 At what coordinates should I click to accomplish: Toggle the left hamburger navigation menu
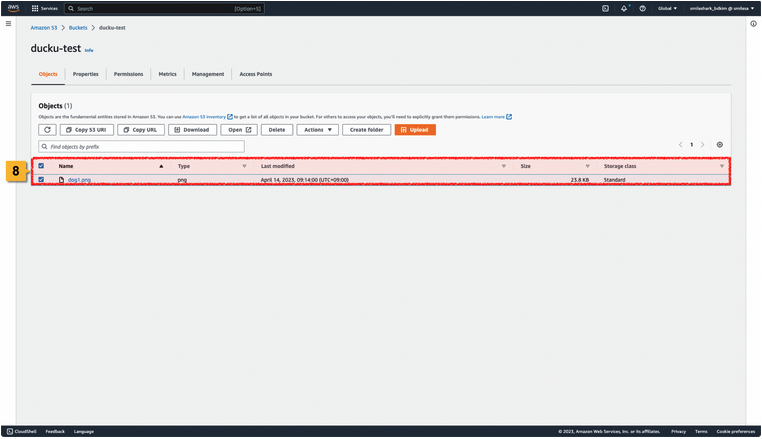tap(8, 23)
